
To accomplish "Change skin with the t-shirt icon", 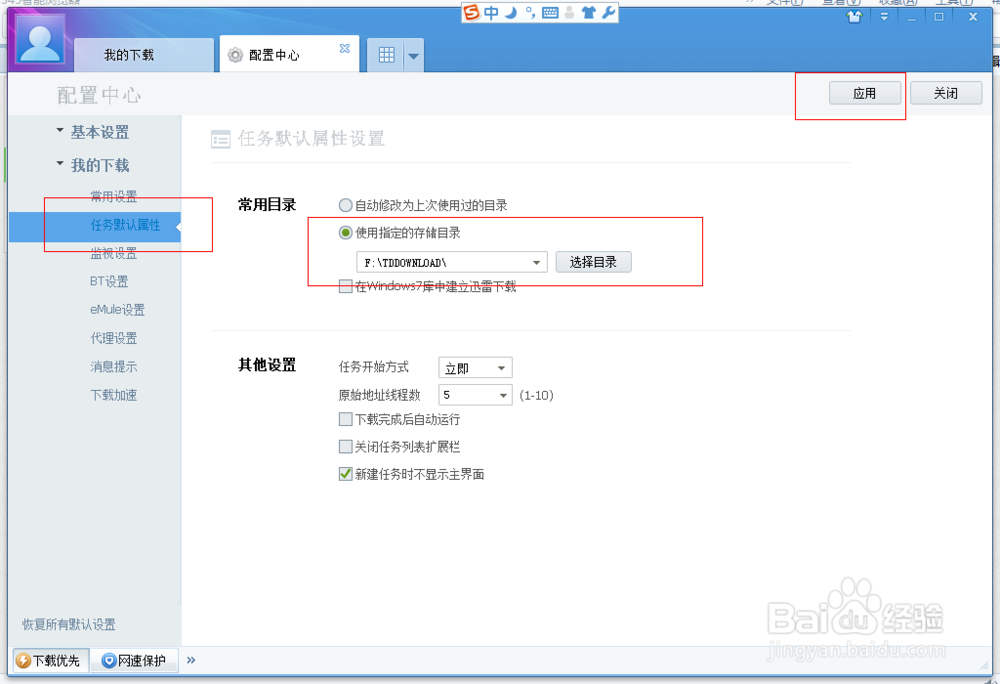I will tap(590, 13).
